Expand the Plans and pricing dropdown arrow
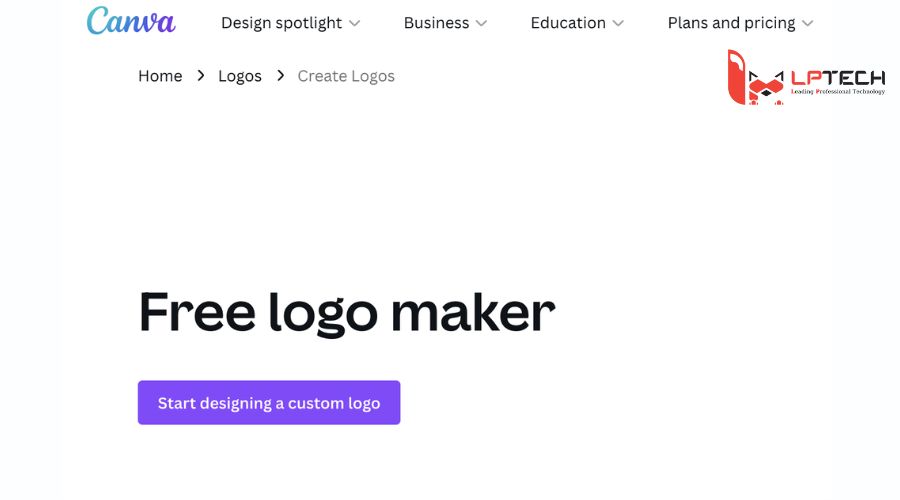Image resolution: width=900 pixels, height=500 pixels. tap(808, 23)
